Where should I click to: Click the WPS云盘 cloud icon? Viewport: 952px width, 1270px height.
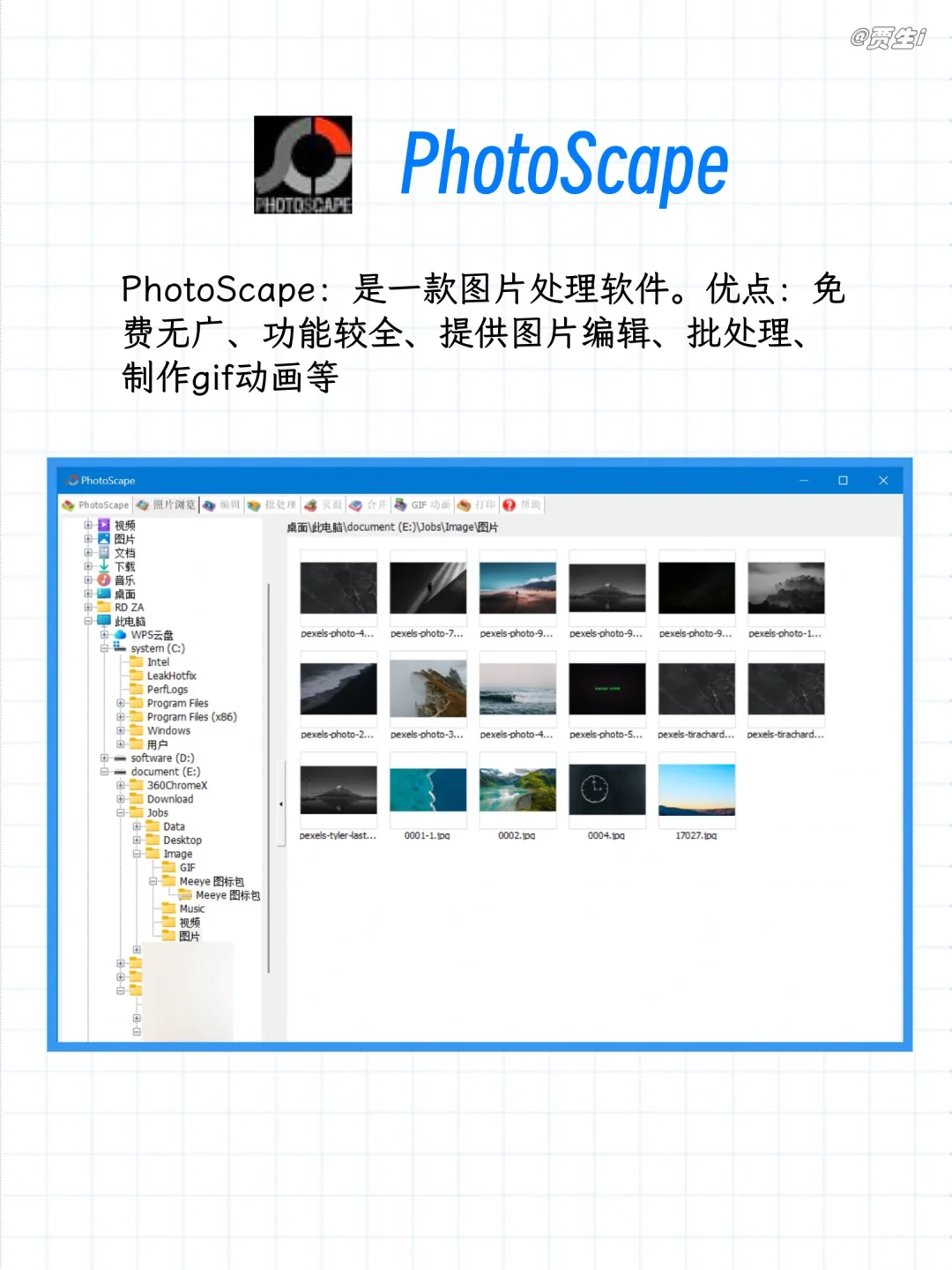coord(122,635)
